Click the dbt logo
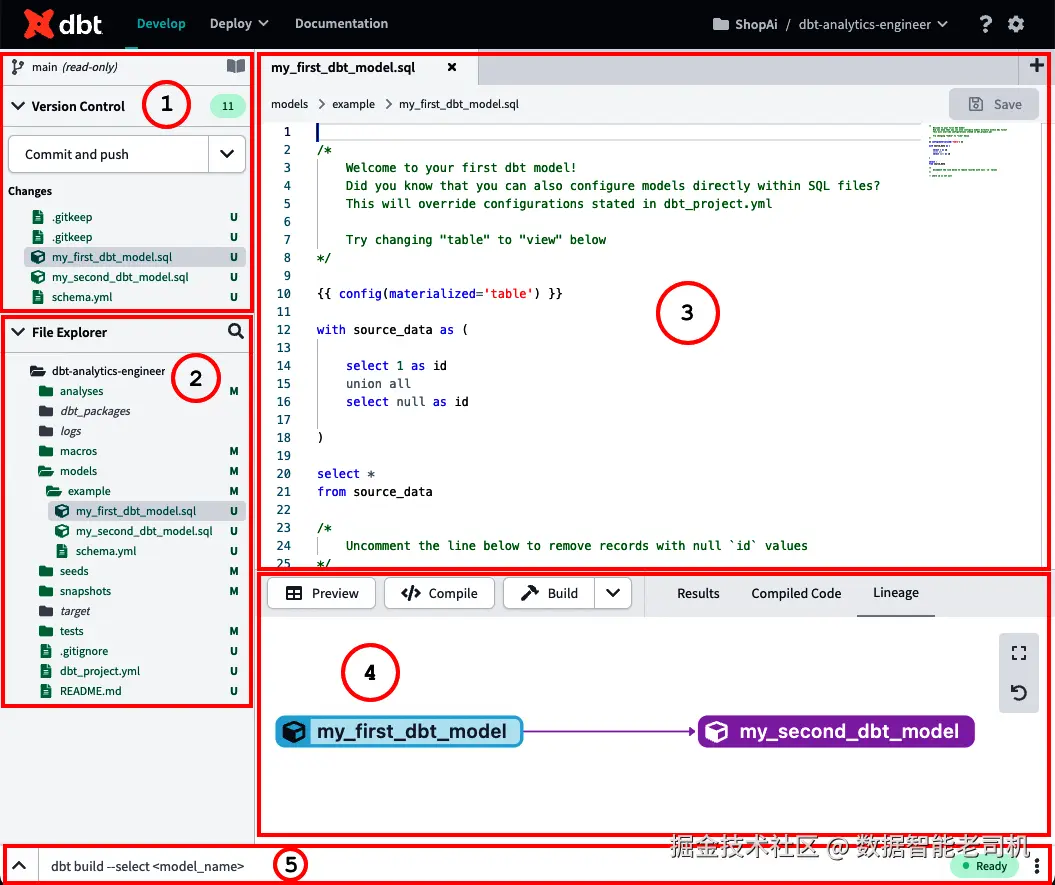 click(x=63, y=24)
